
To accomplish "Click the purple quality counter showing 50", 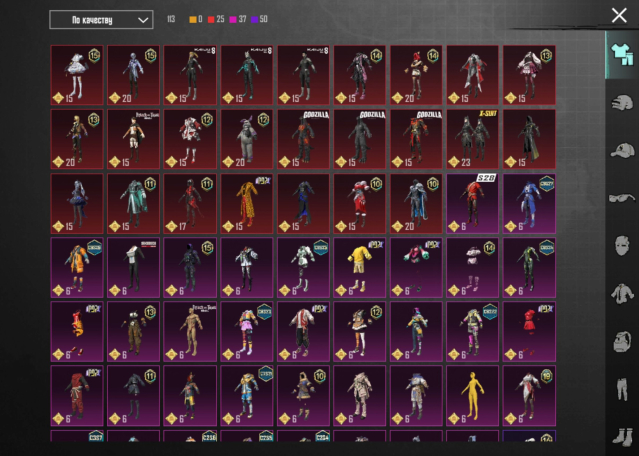I will tap(264, 19).
